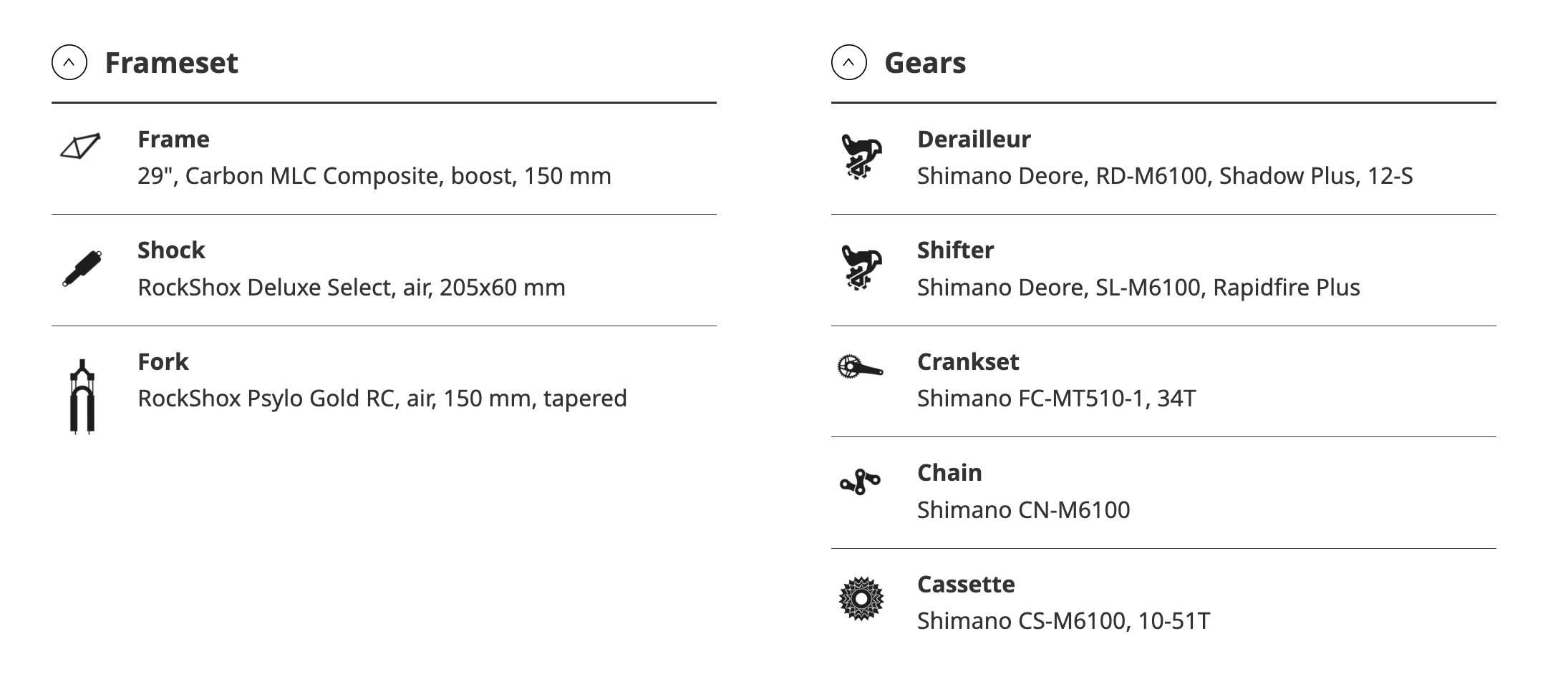The image size is (1568, 684).
Task: Click the suspension fork icon
Action: tap(82, 396)
